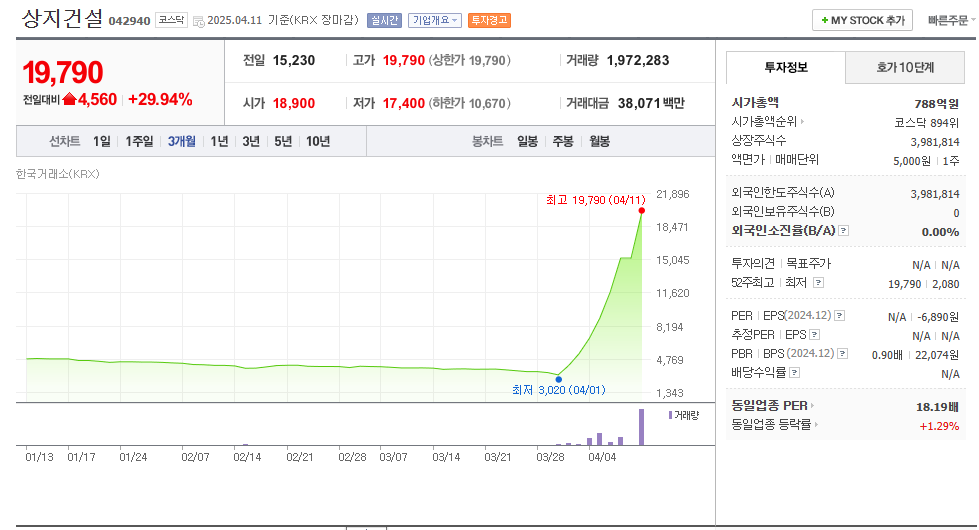Click the 투자경고 warning badge
The width and height of the screenshot is (979, 530).
[489, 21]
